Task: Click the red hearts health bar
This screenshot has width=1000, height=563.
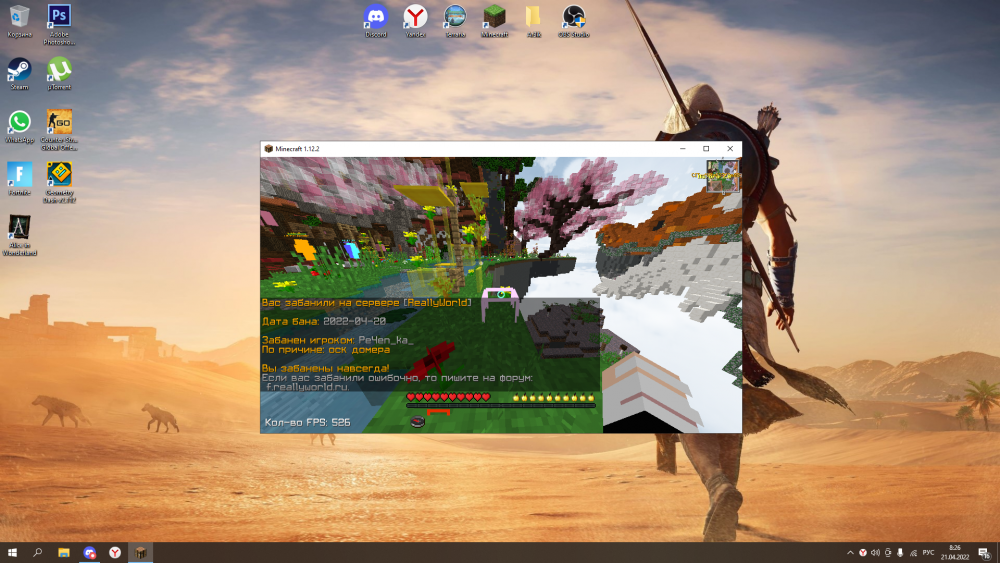Action: point(448,397)
